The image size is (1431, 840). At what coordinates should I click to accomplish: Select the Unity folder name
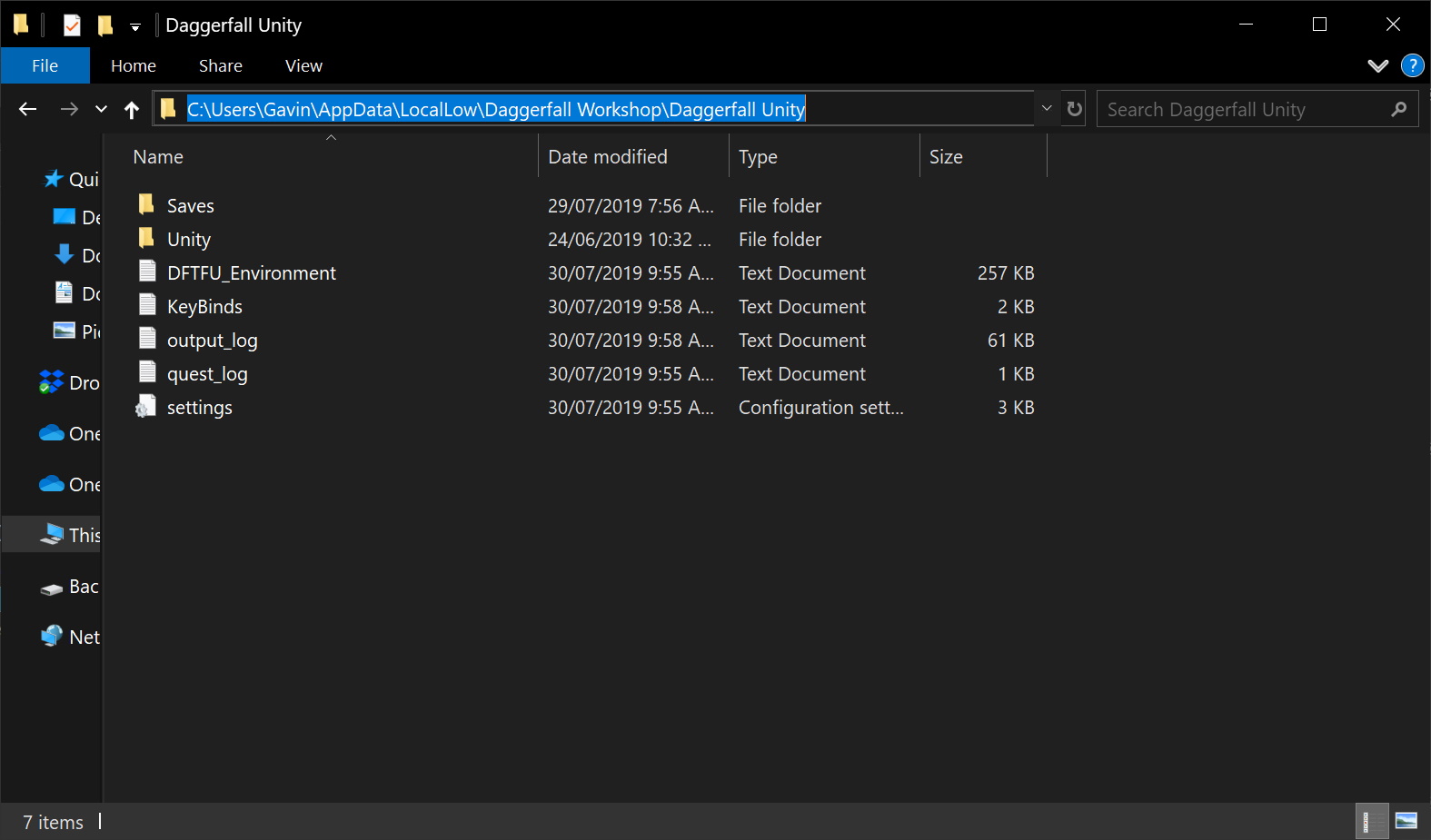[x=189, y=240]
